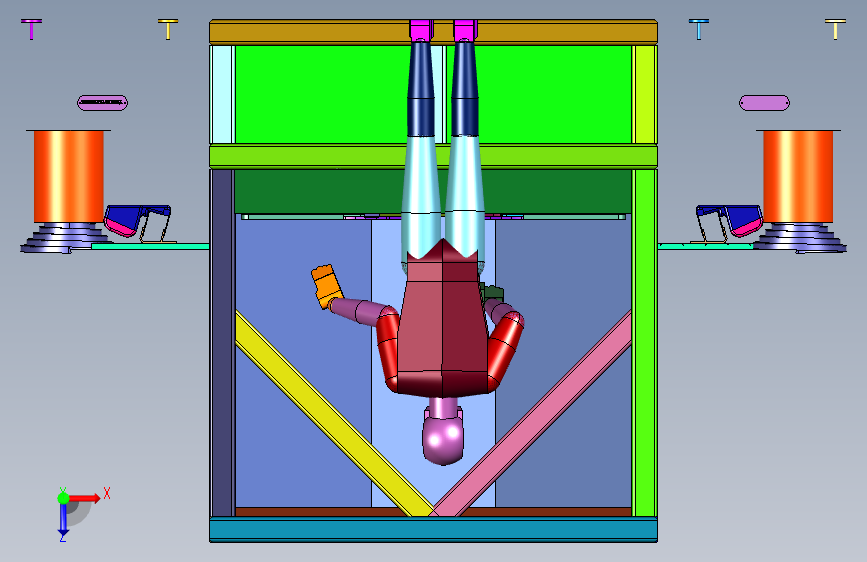Select the dark green hand behind torso
867x562 pixels.
[491, 292]
